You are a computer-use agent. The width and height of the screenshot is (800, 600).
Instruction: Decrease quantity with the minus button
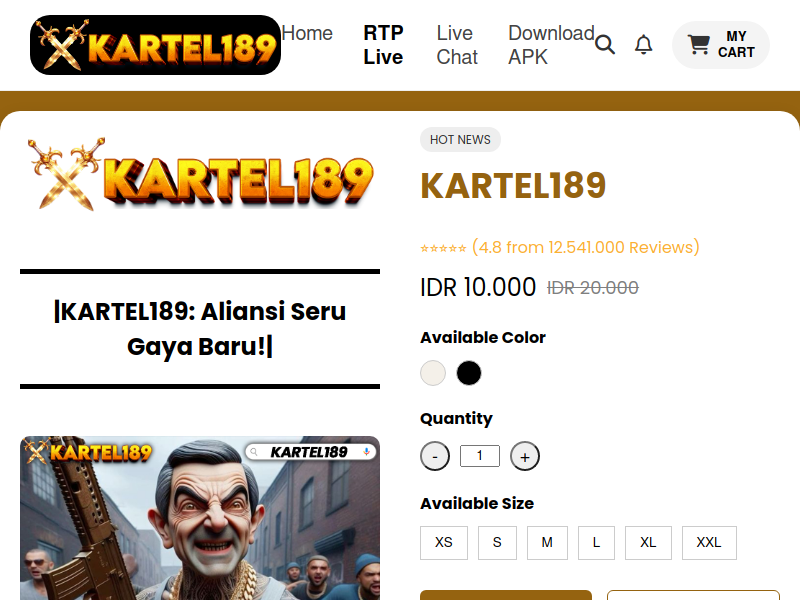tap(435, 456)
